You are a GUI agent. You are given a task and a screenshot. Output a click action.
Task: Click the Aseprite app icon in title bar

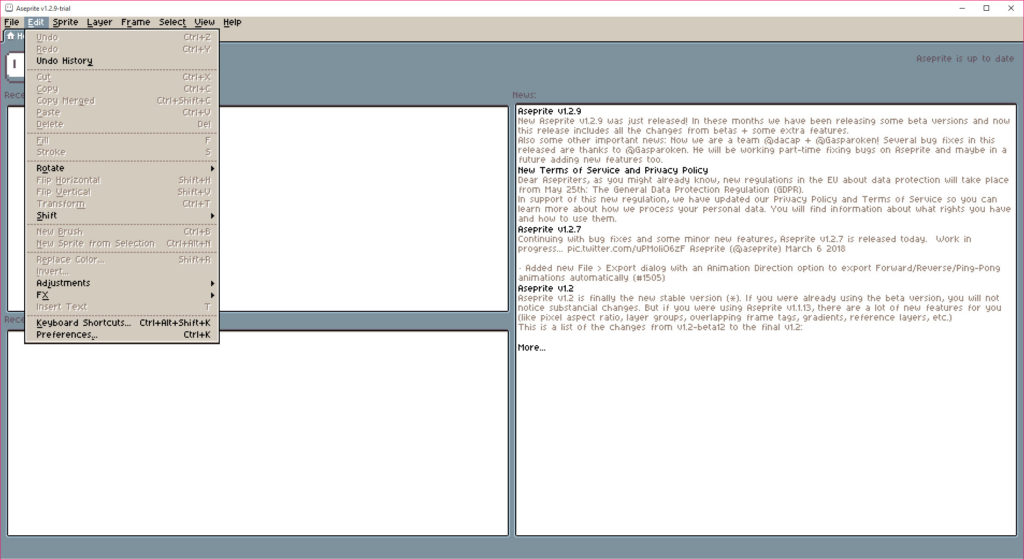click(9, 8)
